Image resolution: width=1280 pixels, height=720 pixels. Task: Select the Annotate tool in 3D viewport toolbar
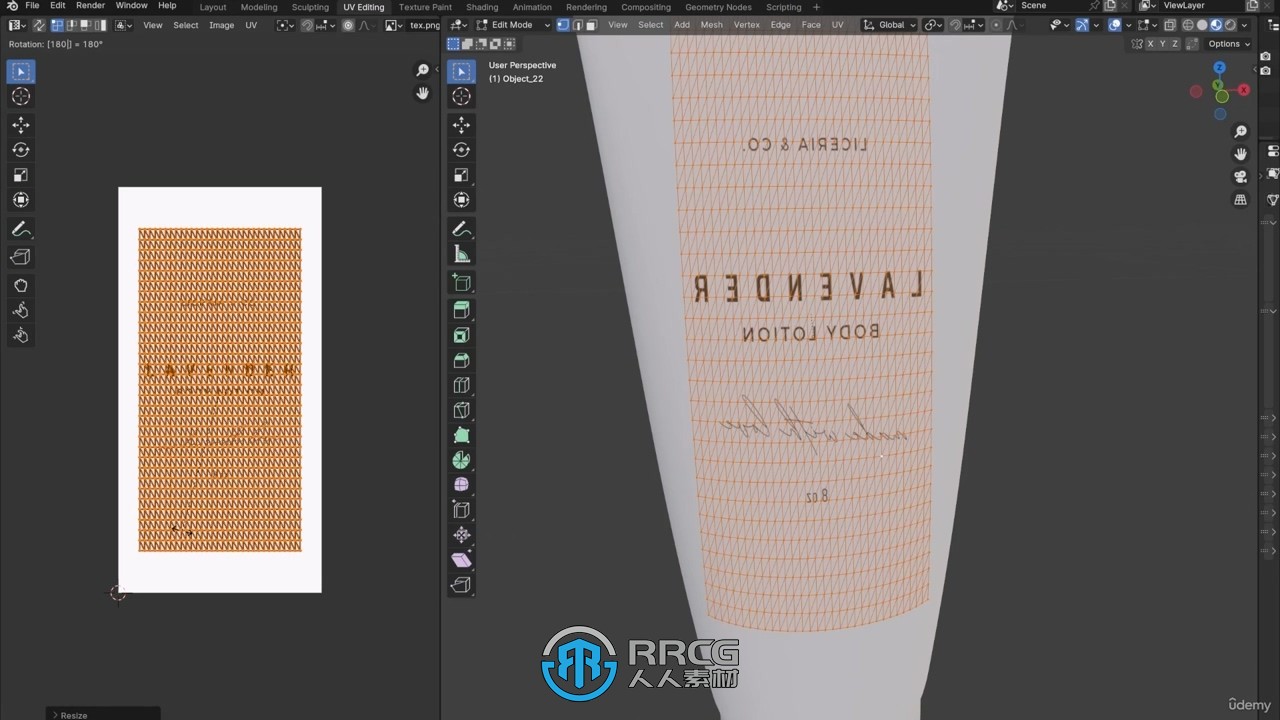[x=461, y=229]
